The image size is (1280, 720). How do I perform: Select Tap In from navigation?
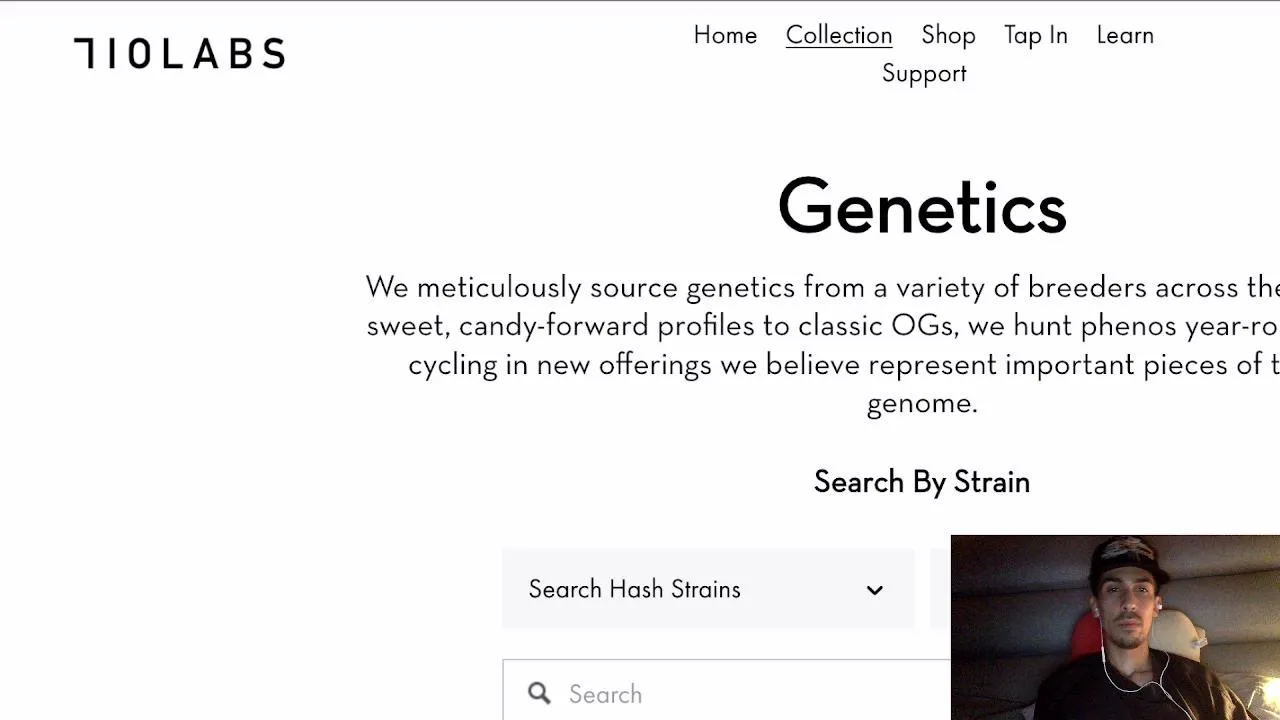(x=1035, y=35)
